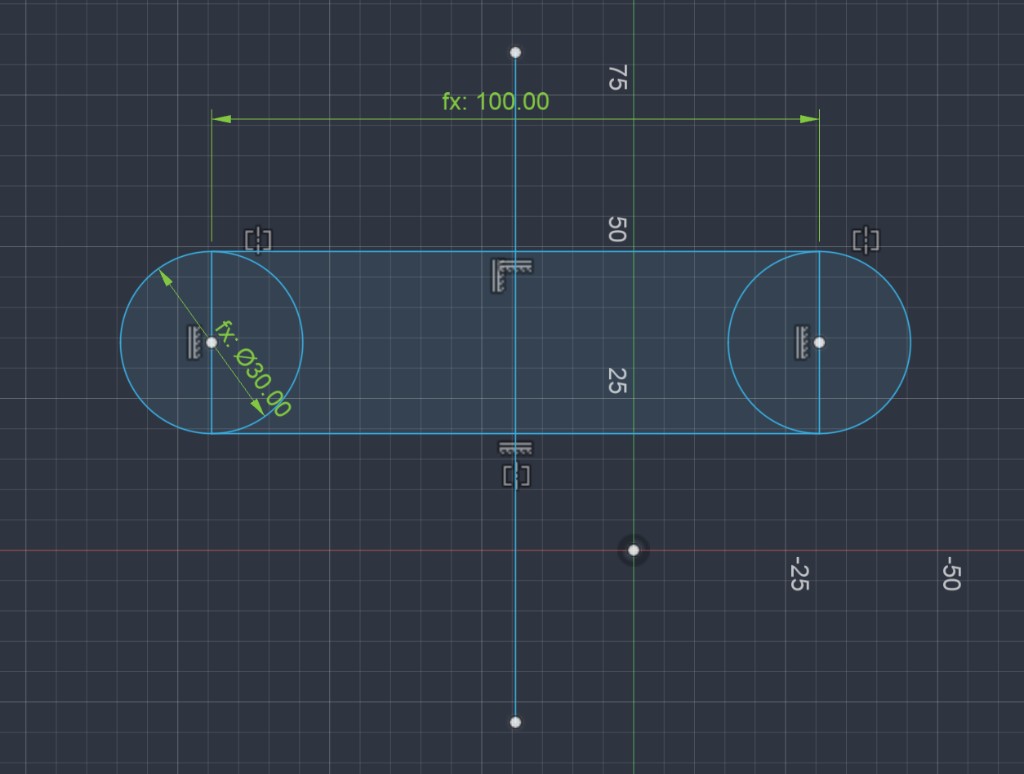Screen dimensions: 1024x774
Task: Click the grid axis label 25 inside the slot
Action: click(617, 380)
